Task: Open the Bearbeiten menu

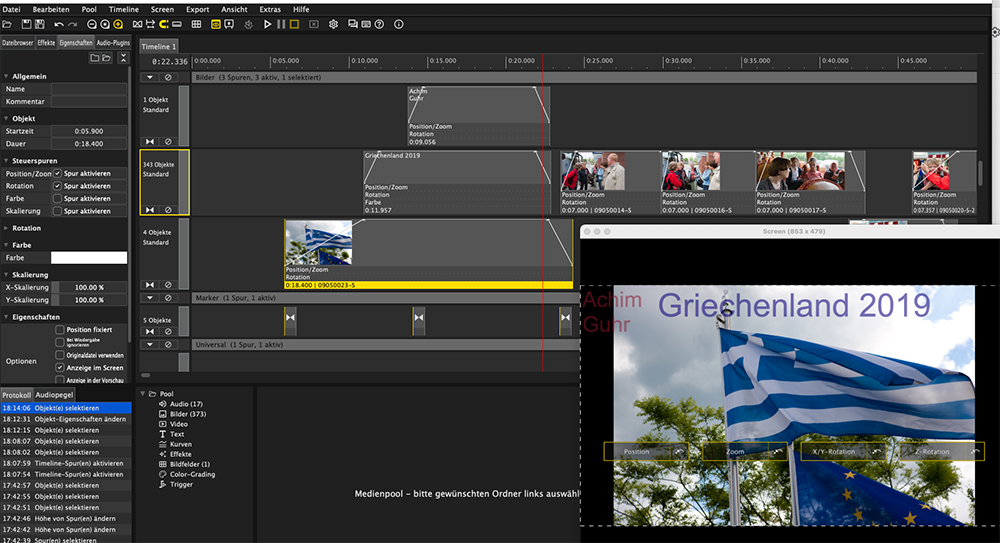Action: (50, 10)
